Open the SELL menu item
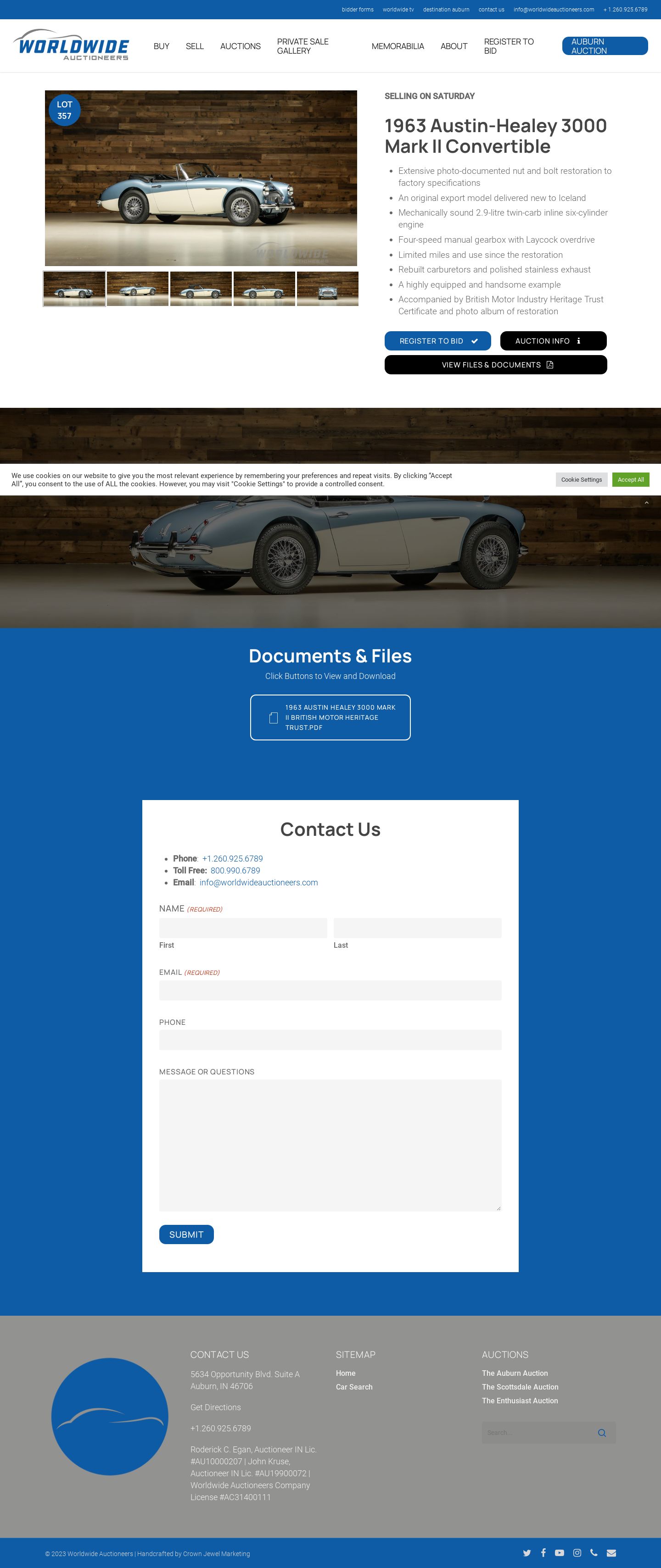The image size is (661, 1568). point(195,46)
